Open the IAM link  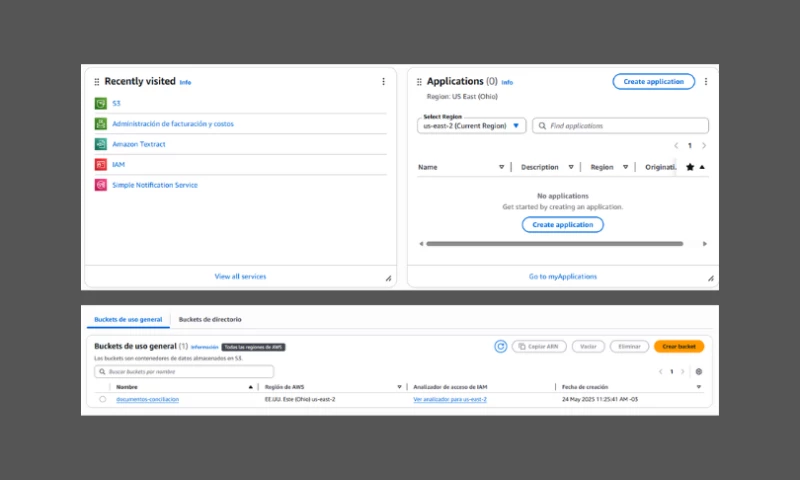[x=118, y=165]
